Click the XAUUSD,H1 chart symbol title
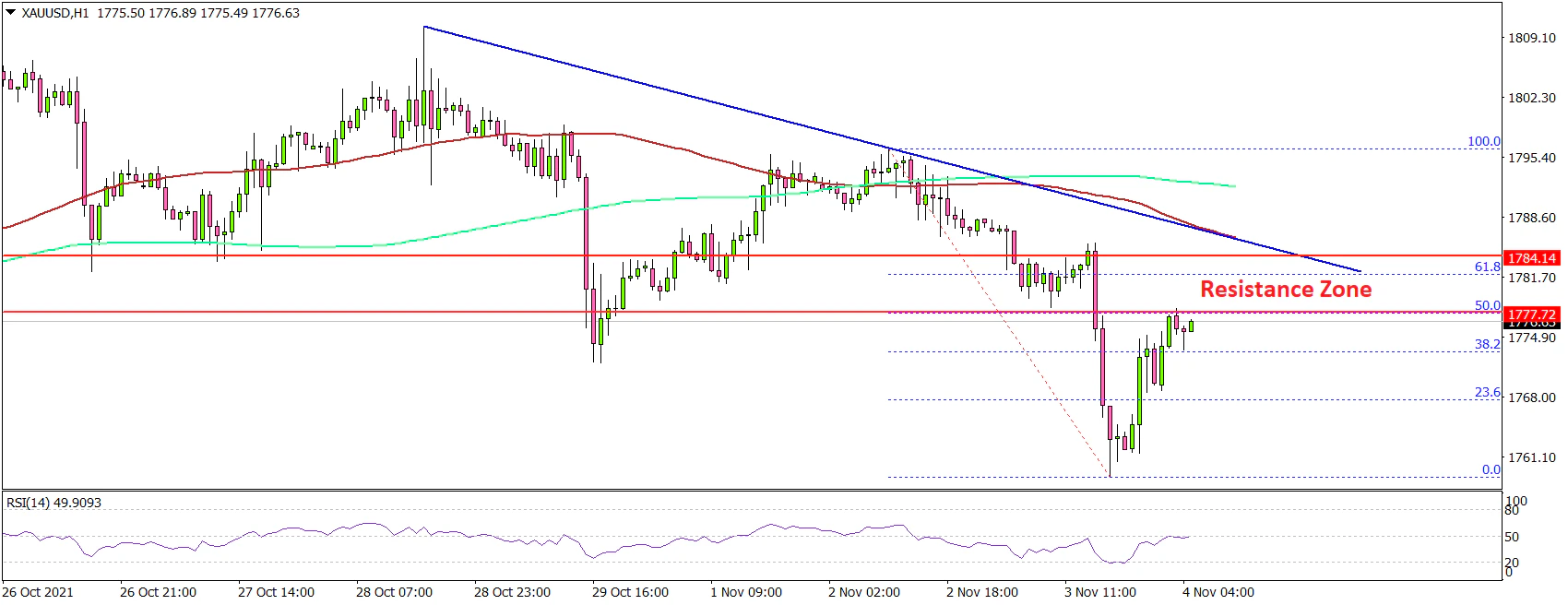The height and width of the screenshot is (605, 1568). click(55, 13)
